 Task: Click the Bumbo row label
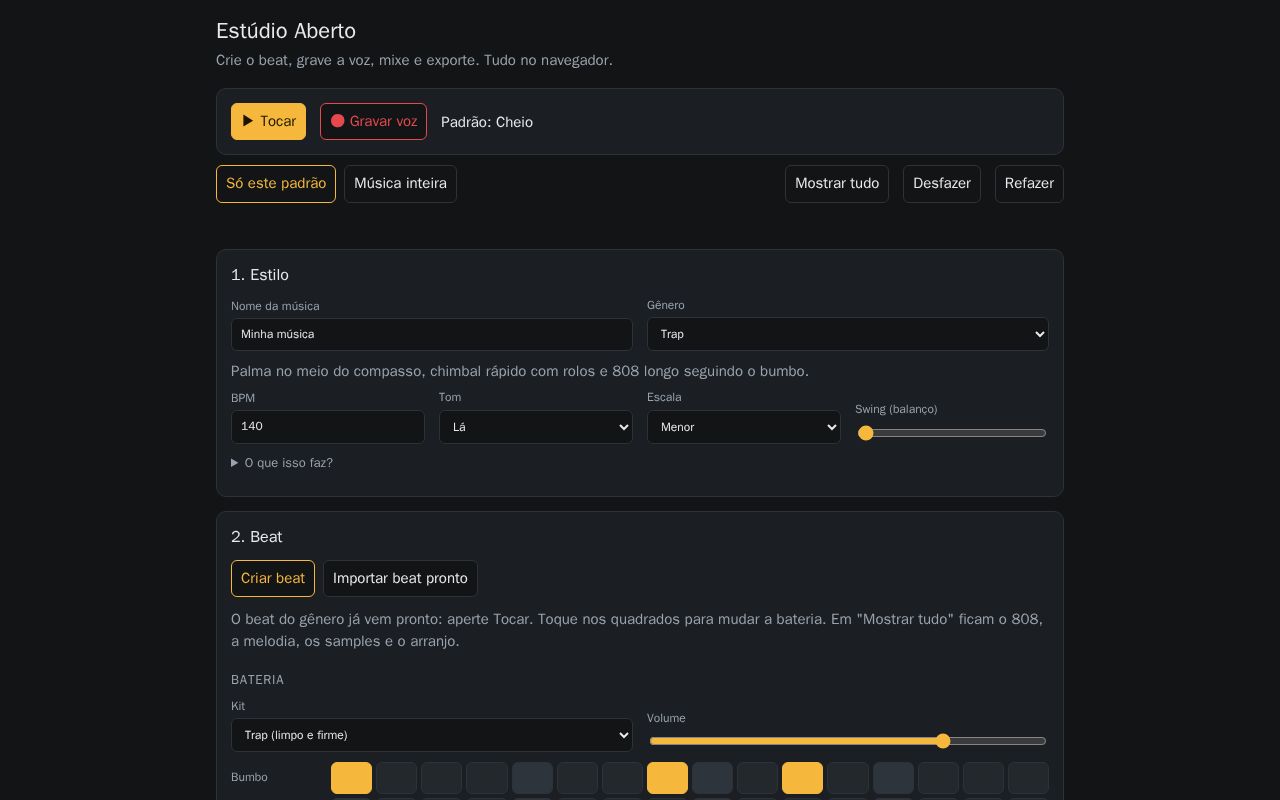[x=249, y=777]
